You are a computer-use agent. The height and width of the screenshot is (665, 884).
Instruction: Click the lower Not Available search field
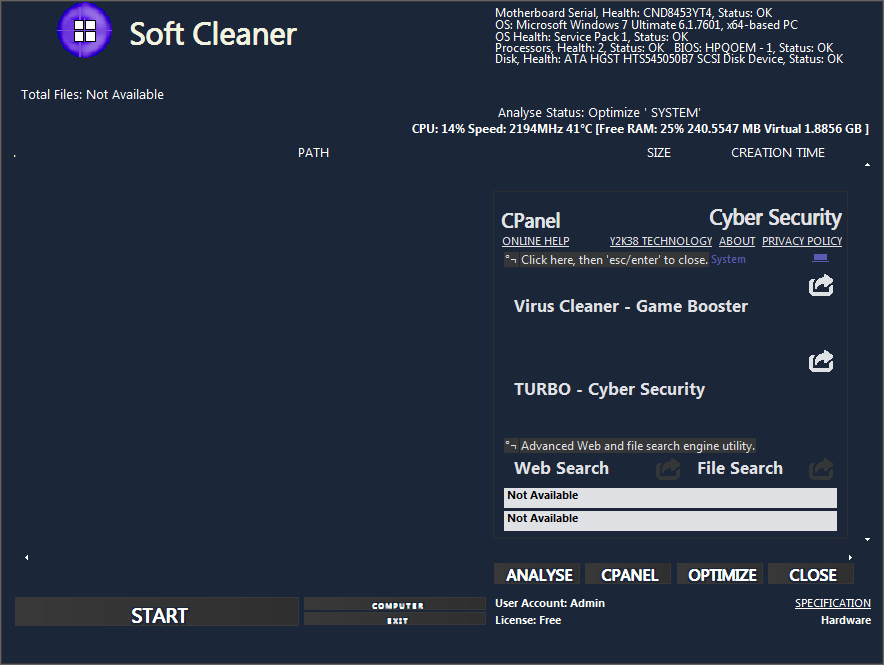coord(670,521)
